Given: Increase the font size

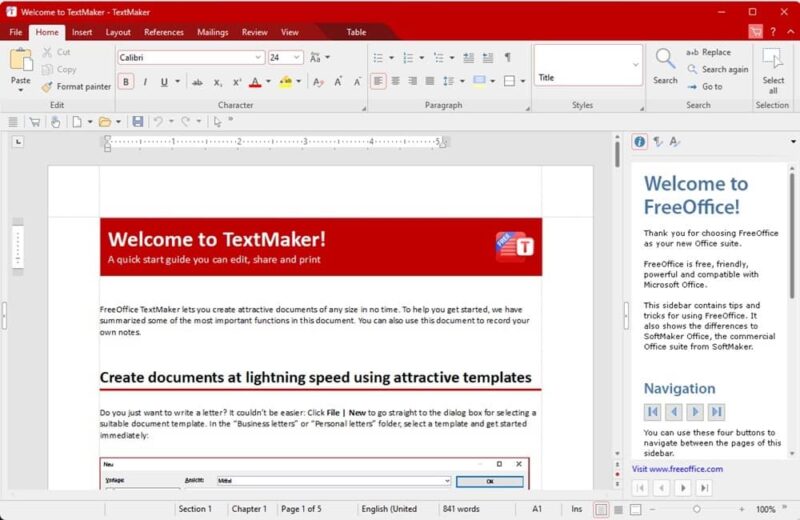Looking at the screenshot, I should click(338, 82).
